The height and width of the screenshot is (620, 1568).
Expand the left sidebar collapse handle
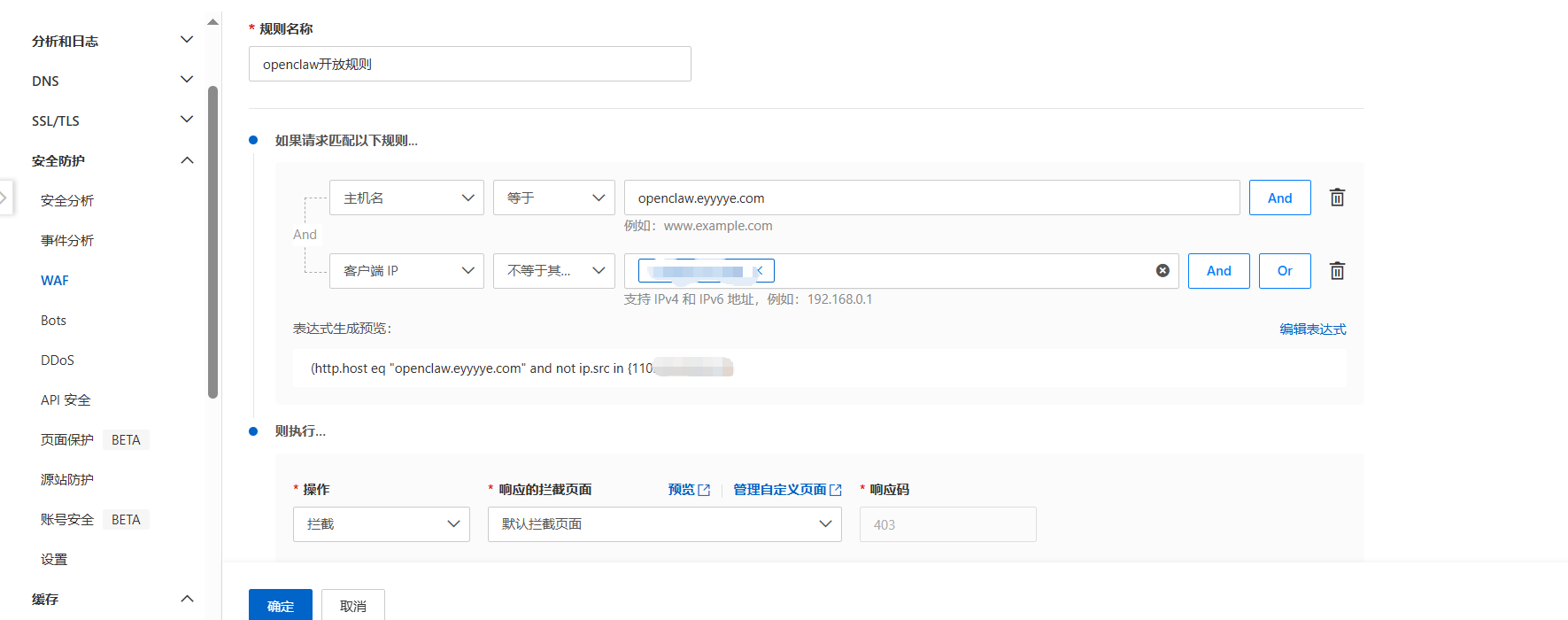tap(4, 198)
